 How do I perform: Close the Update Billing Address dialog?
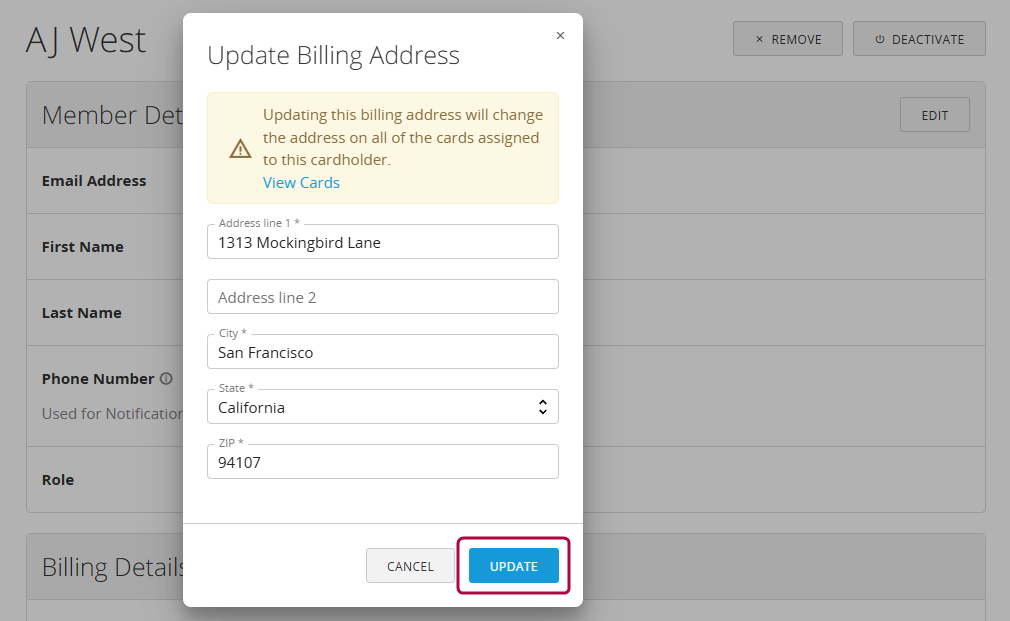560,34
